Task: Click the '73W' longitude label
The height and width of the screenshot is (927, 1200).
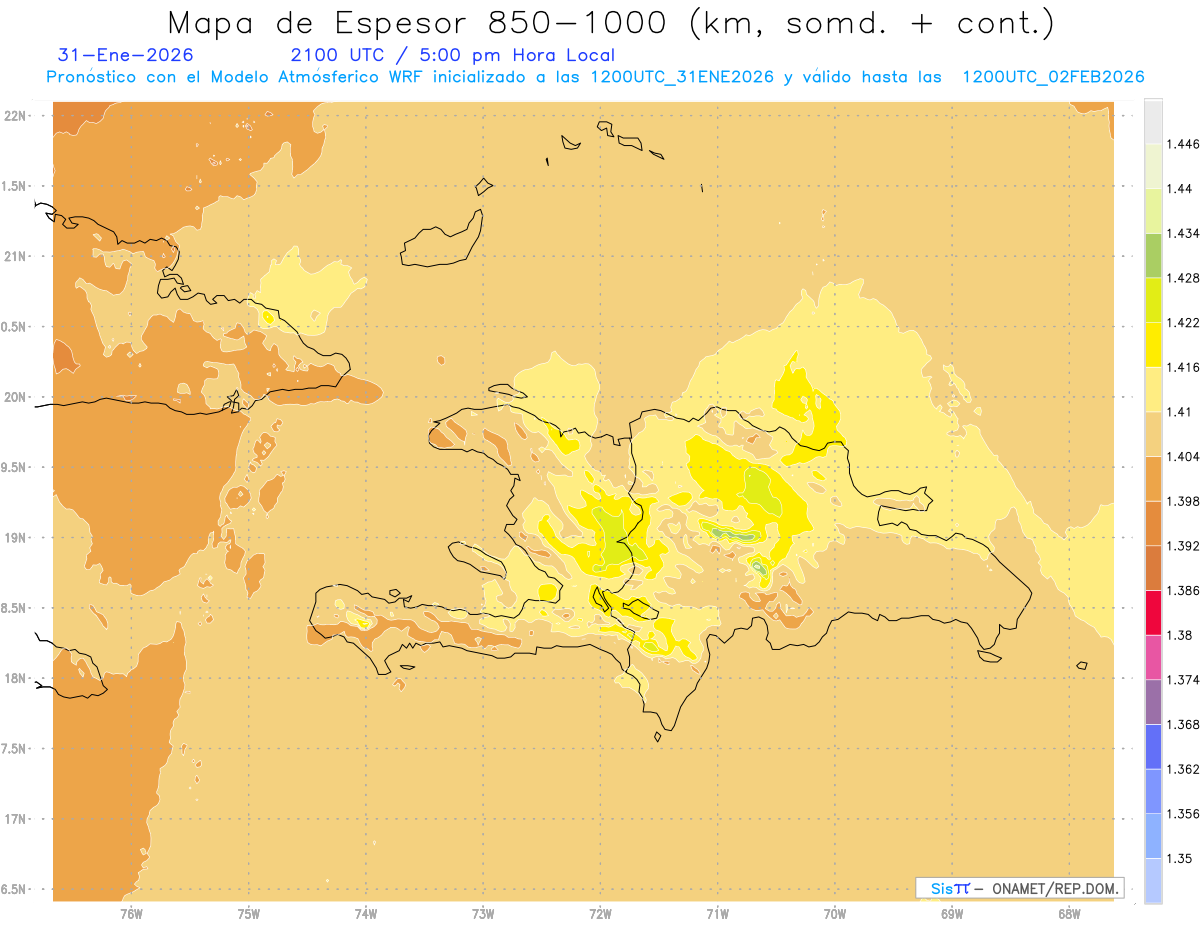Action: (x=483, y=914)
